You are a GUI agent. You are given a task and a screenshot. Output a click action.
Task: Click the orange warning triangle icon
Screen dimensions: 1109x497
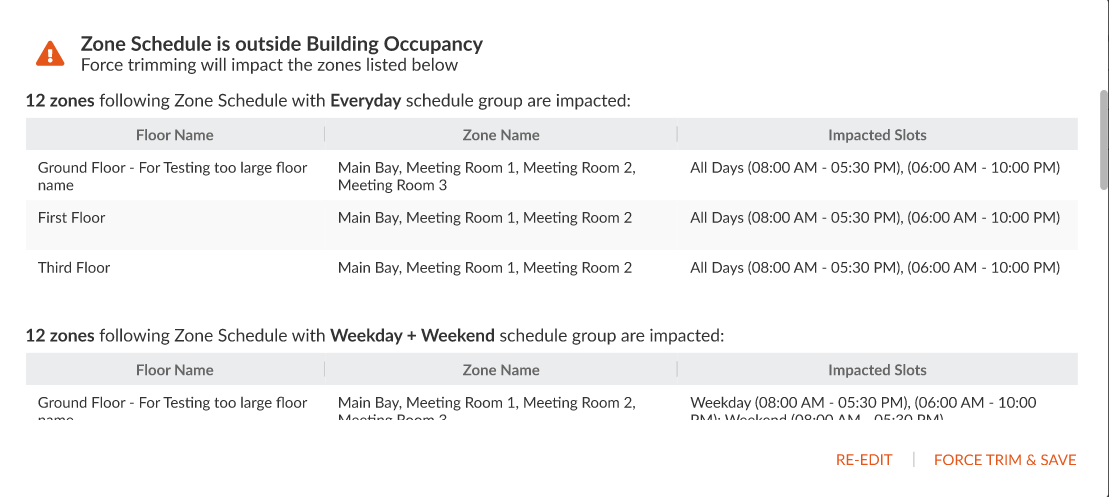[x=50, y=54]
